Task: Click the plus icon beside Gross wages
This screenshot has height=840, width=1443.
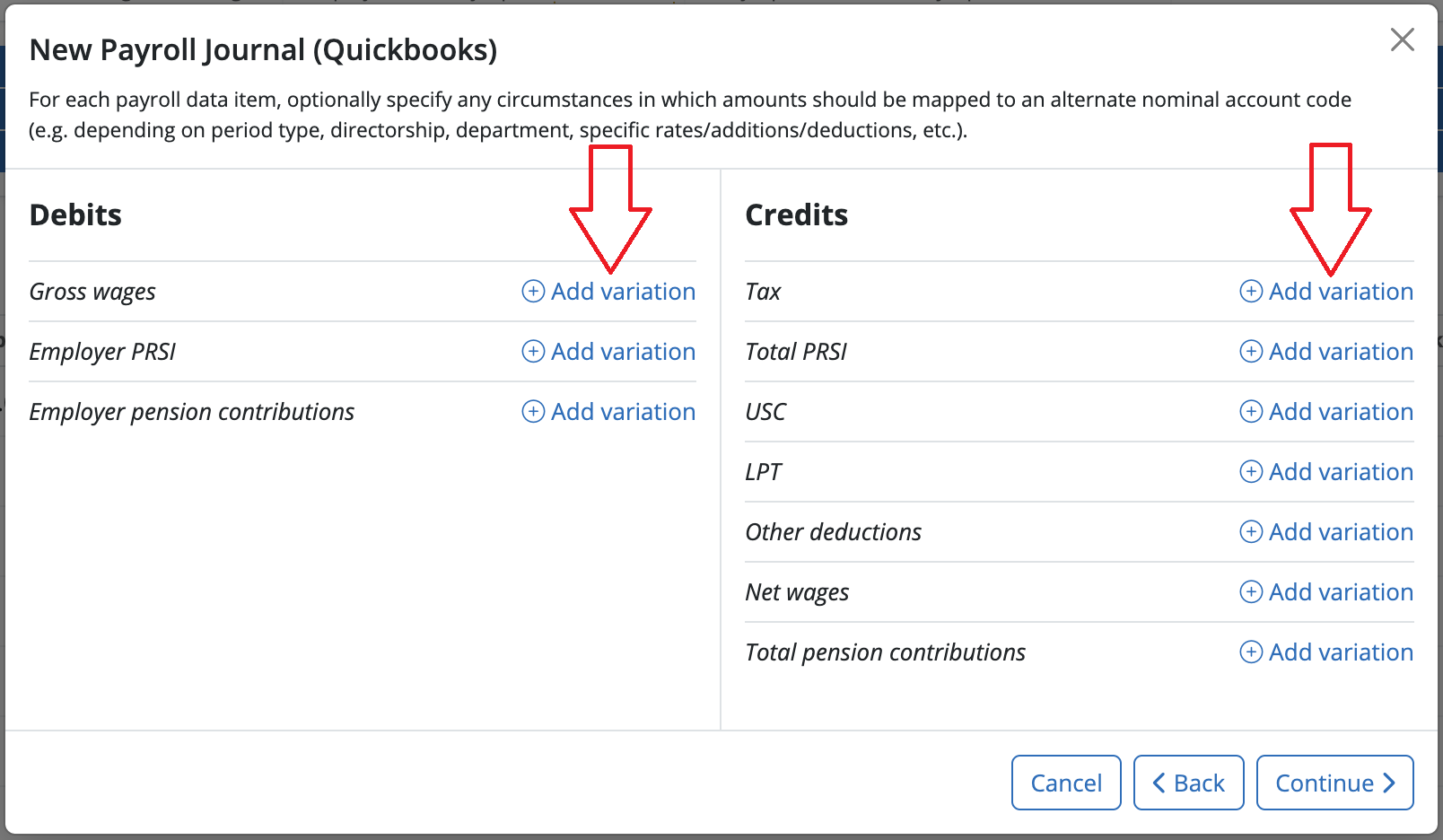Action: (x=532, y=291)
